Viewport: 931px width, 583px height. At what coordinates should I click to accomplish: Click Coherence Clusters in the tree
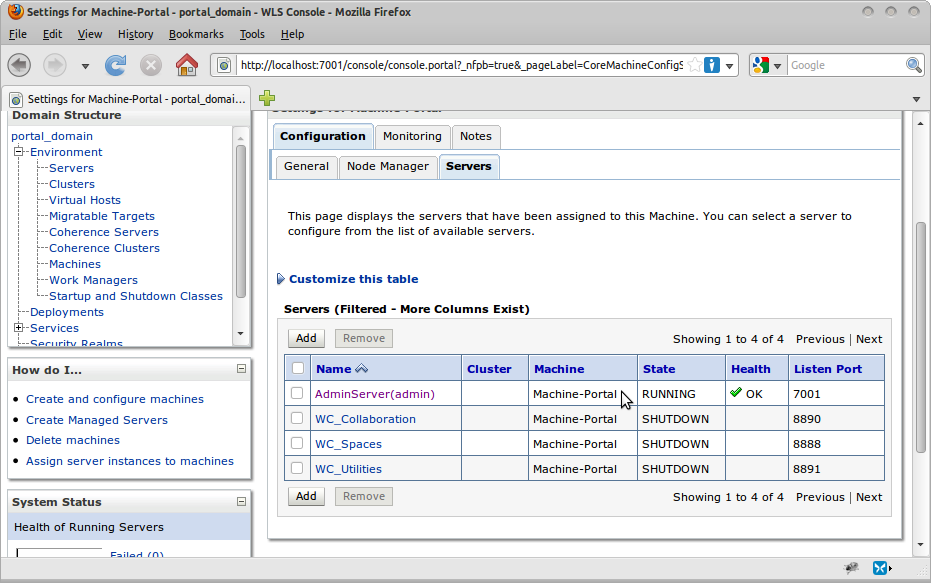tap(104, 248)
